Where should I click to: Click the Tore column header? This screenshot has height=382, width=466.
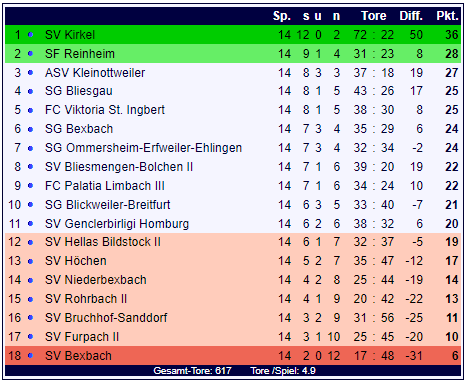(x=374, y=16)
